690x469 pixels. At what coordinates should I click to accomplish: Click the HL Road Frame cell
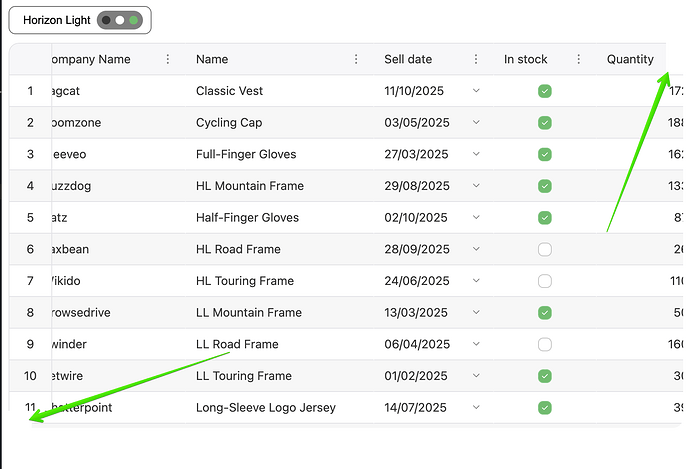(279, 249)
